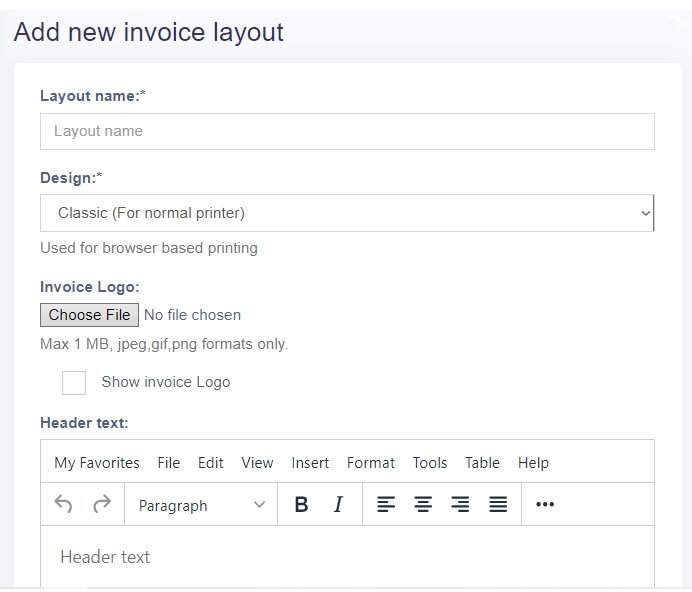
Task: Center align the header text
Action: point(423,505)
